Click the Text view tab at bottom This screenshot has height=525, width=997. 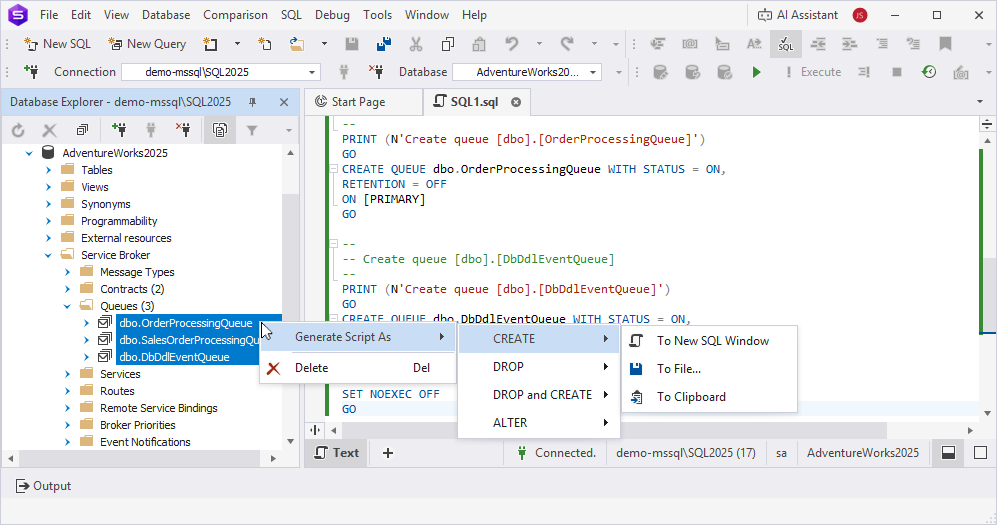[x=337, y=453]
